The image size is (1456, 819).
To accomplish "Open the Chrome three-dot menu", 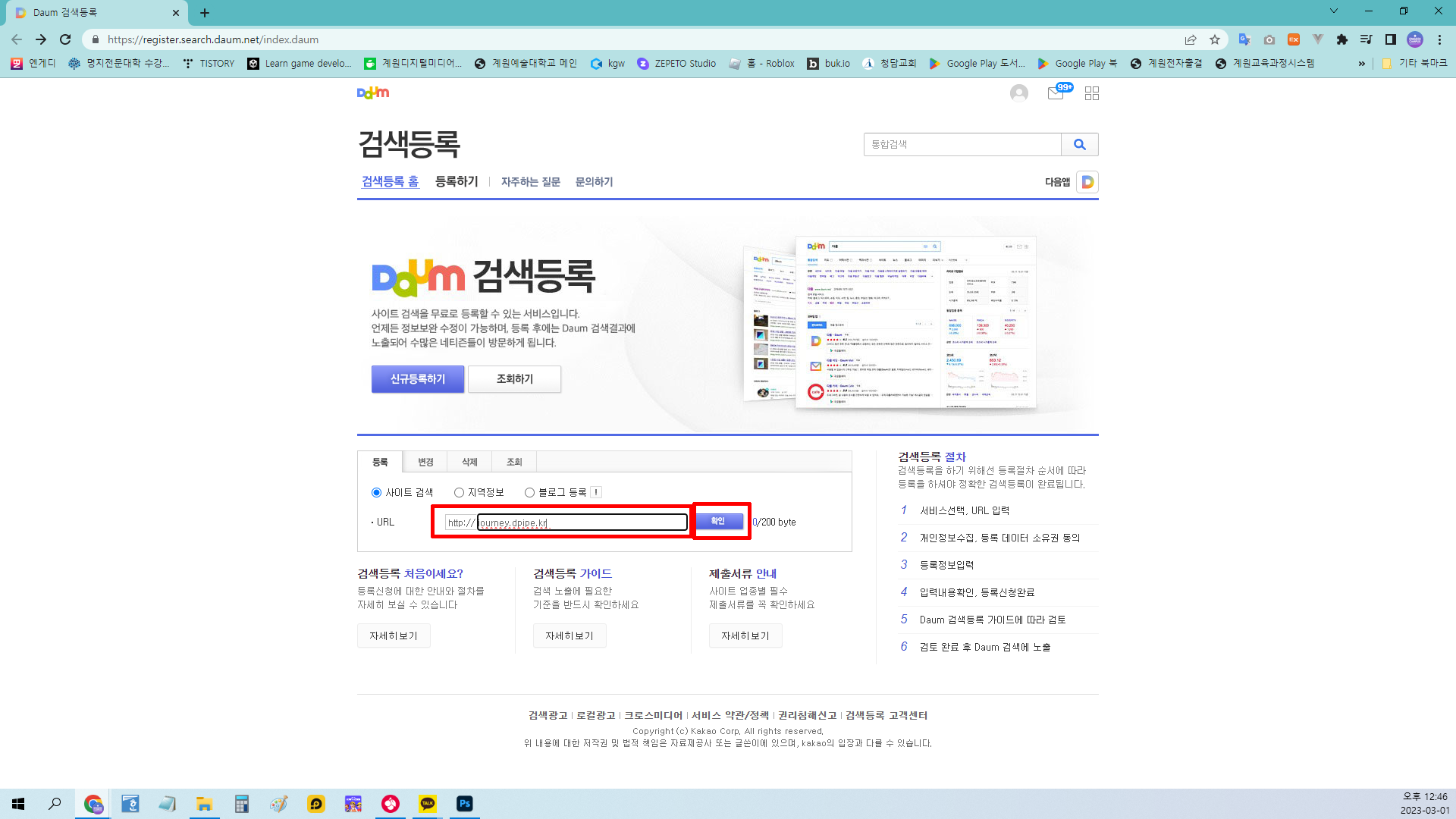I will [1439, 39].
